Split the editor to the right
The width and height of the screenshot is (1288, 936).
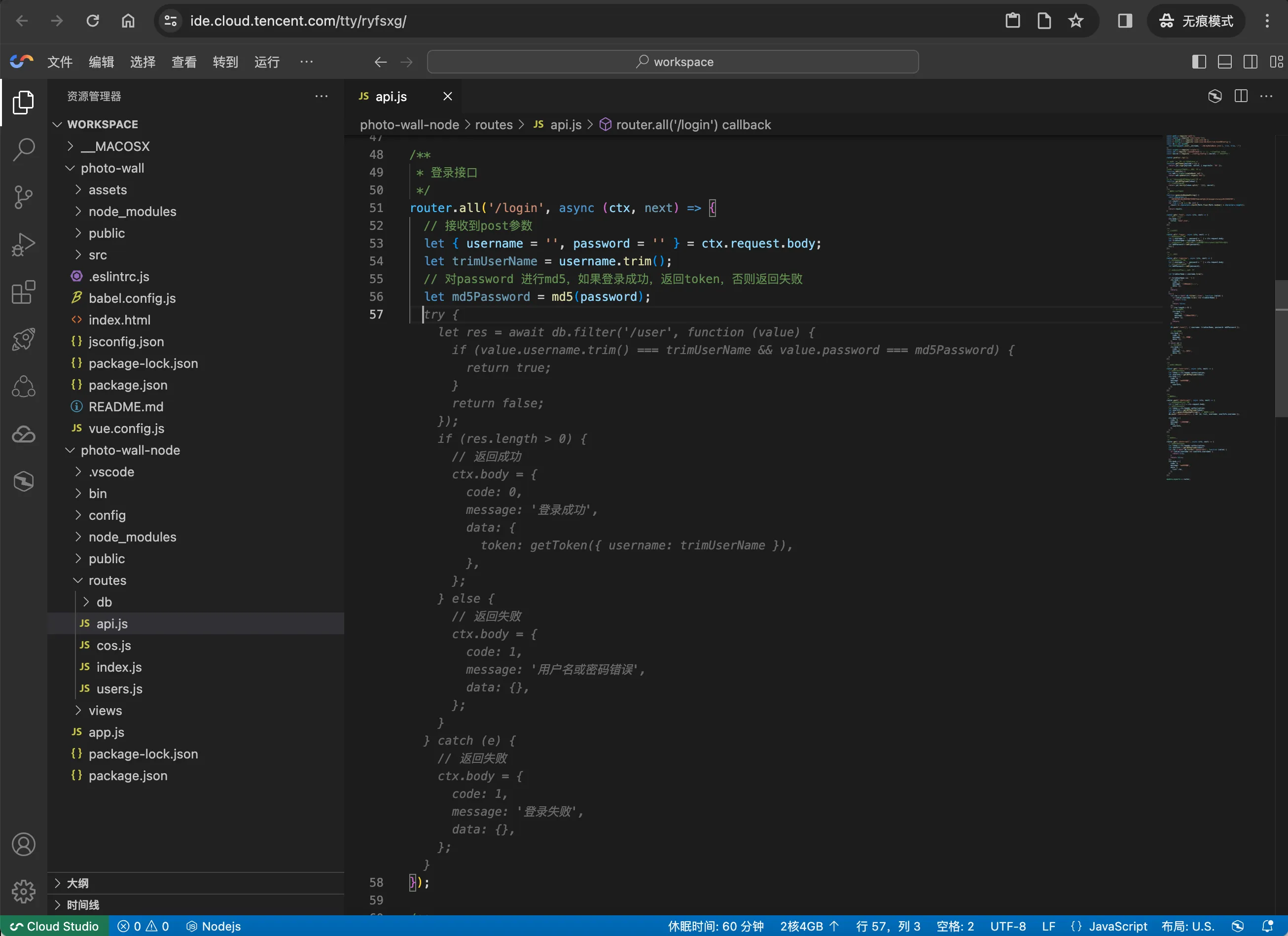[1241, 96]
